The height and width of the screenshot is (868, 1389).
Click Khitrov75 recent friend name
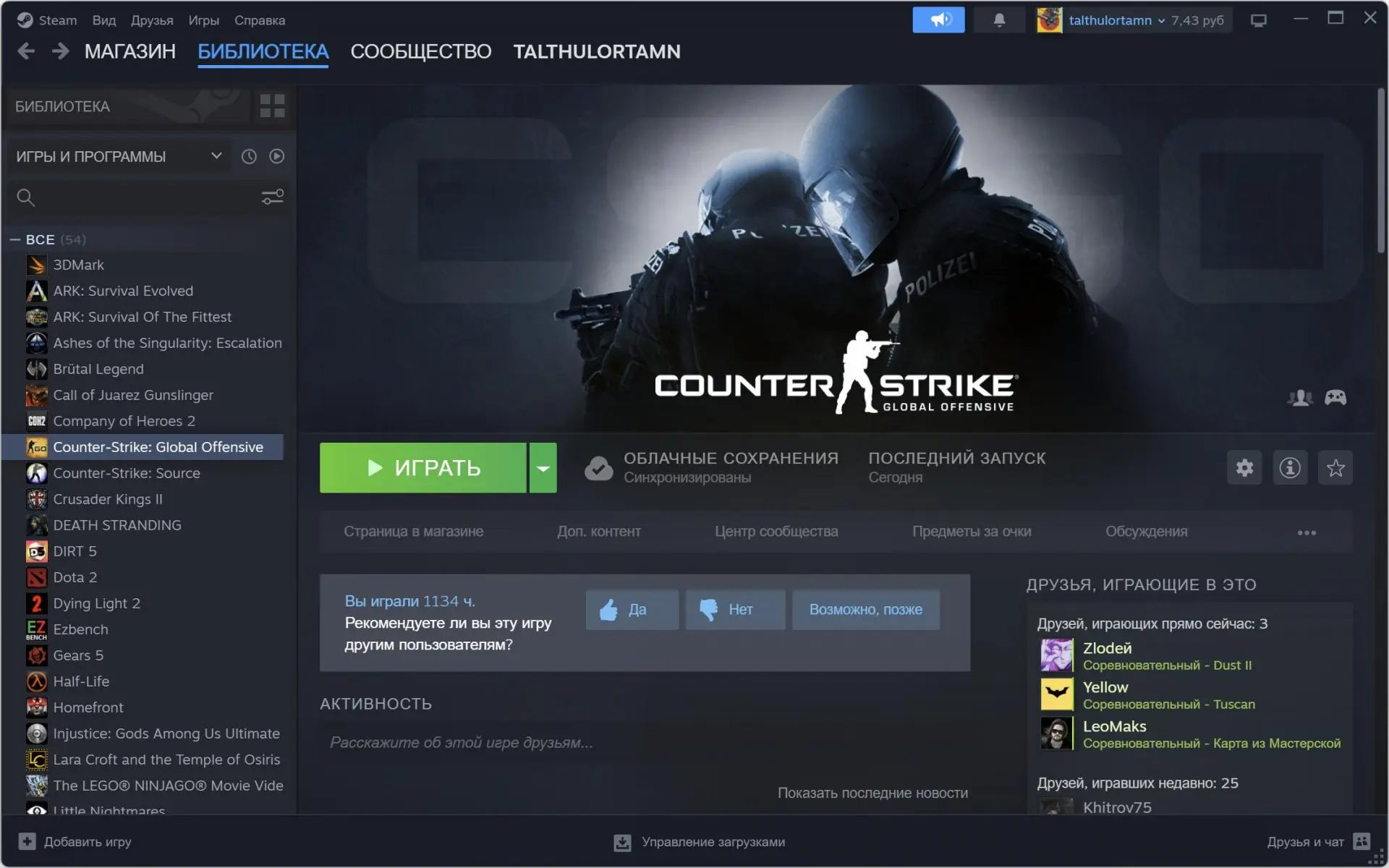tap(1117, 807)
